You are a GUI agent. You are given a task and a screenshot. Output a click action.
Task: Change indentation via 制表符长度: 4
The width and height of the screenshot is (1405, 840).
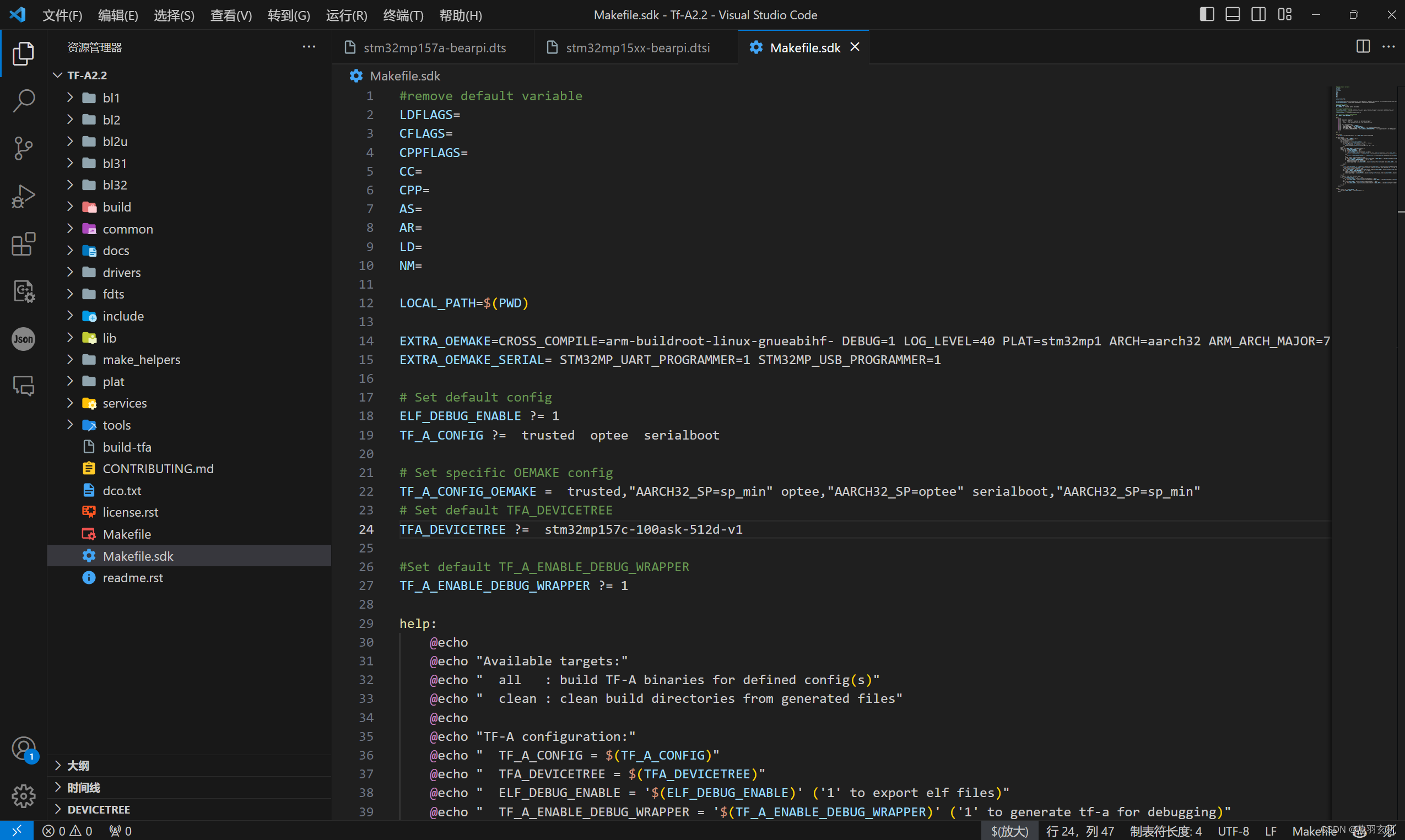coord(1165,831)
